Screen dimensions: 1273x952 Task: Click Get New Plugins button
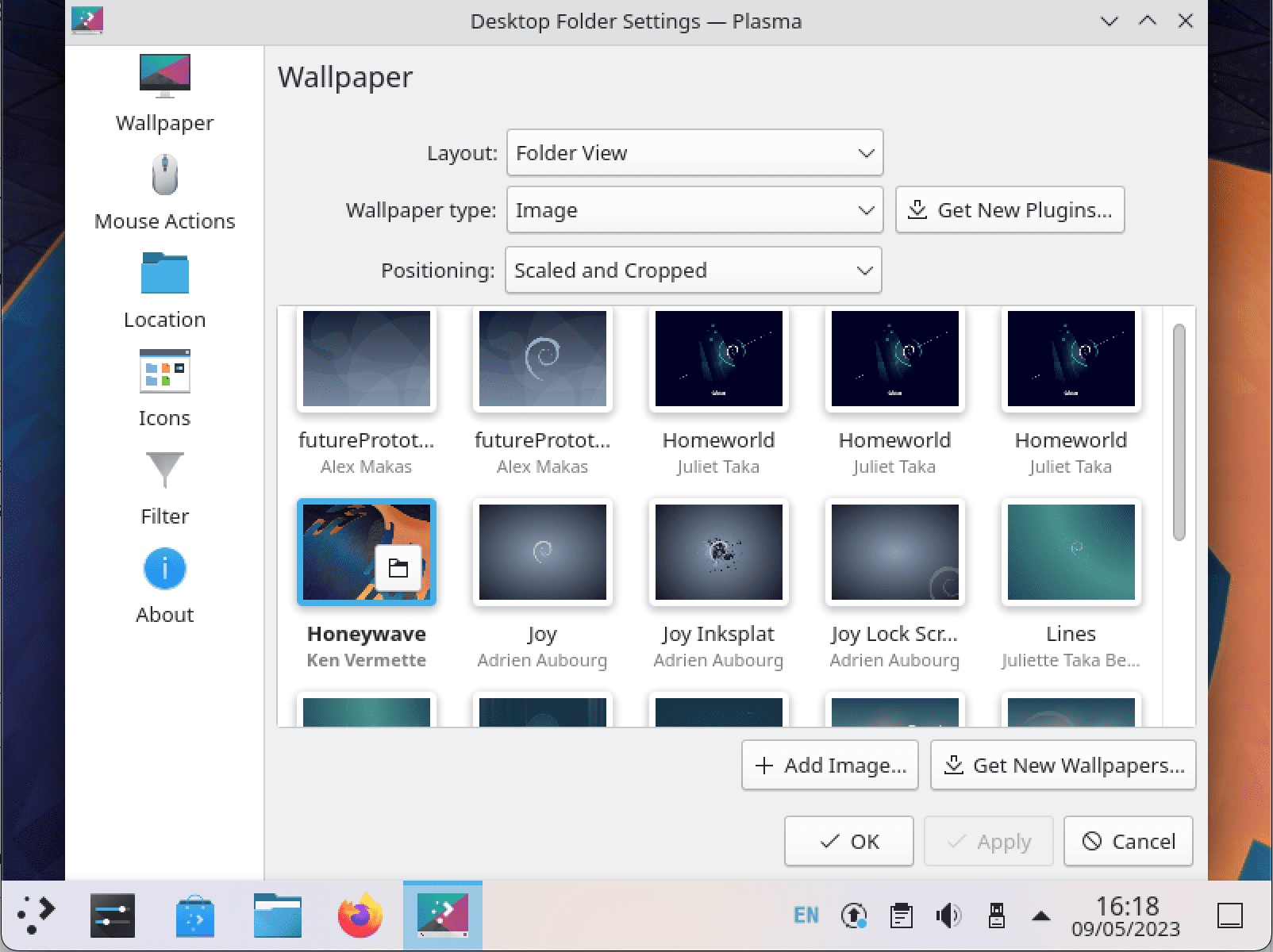tap(1010, 209)
